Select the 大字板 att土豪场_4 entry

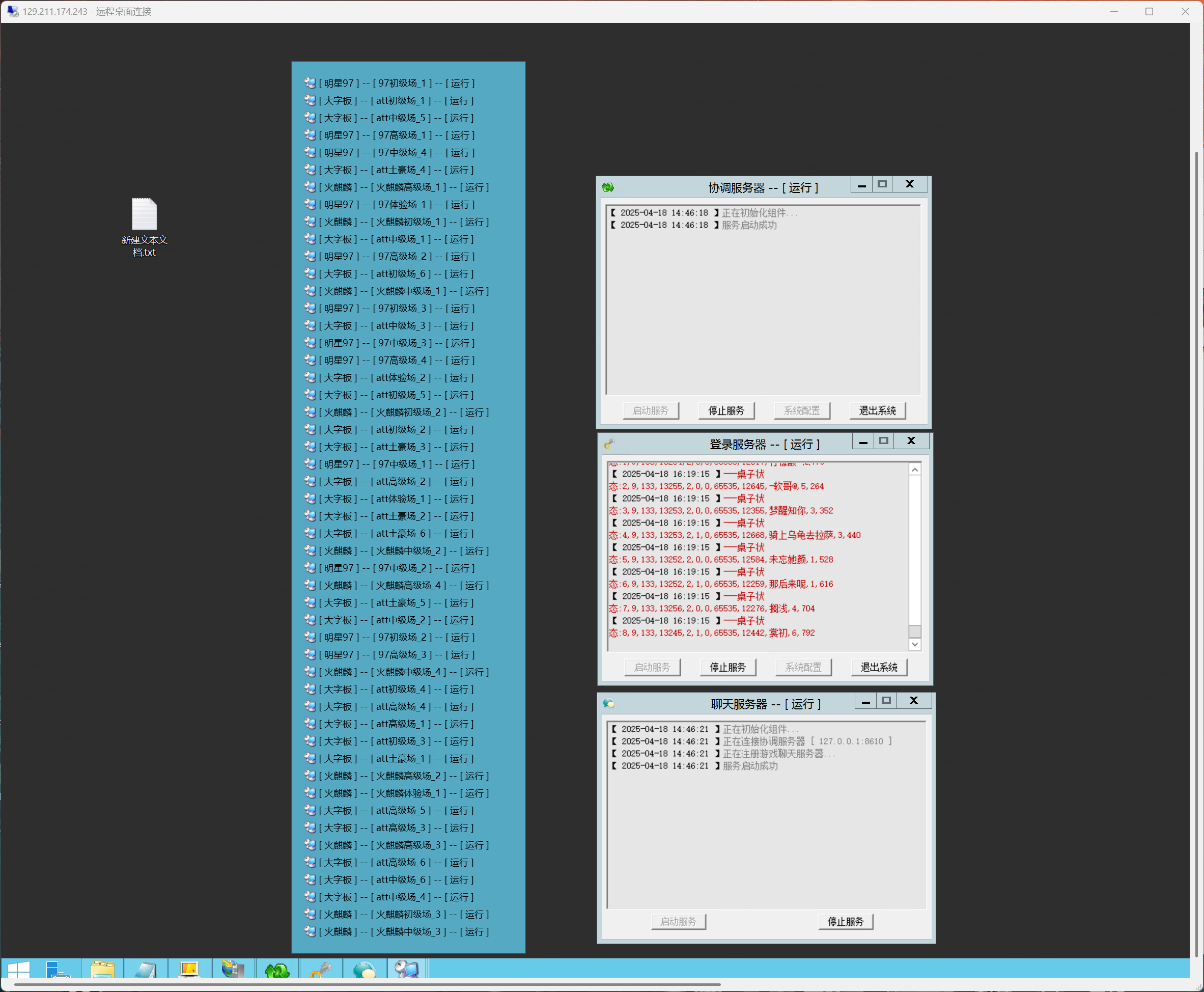point(397,170)
